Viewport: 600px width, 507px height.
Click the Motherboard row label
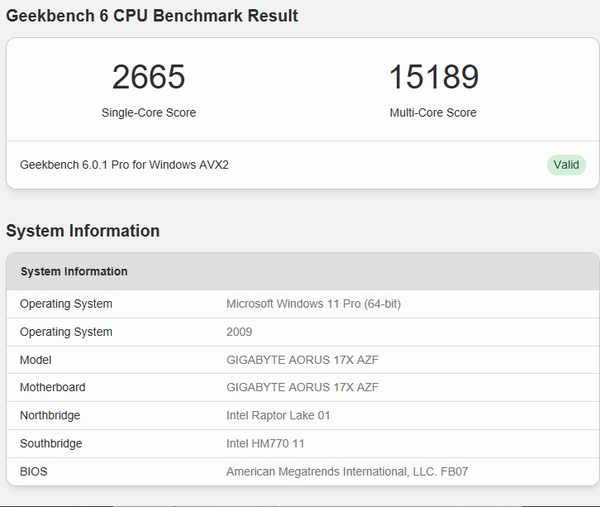click(52, 388)
